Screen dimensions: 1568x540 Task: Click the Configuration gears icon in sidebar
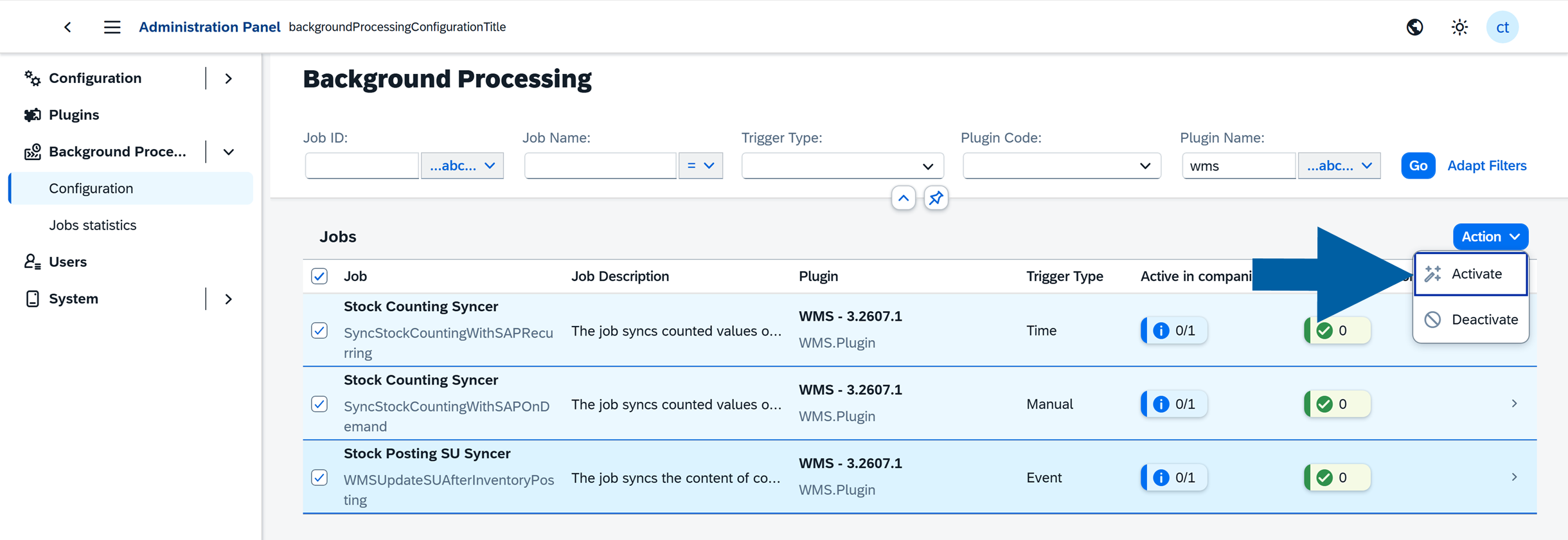(x=32, y=78)
